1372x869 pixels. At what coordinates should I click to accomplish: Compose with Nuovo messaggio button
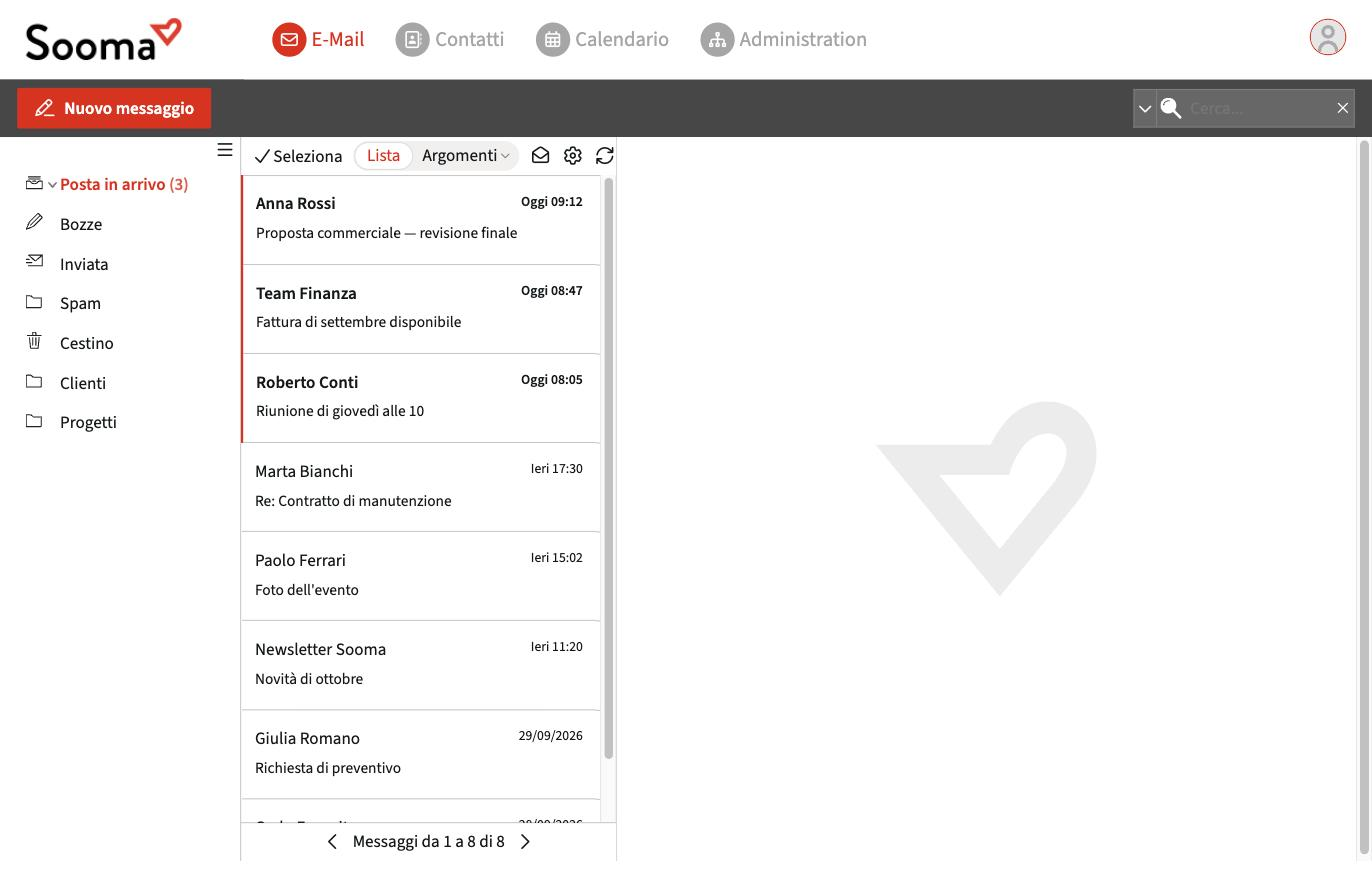(x=114, y=108)
